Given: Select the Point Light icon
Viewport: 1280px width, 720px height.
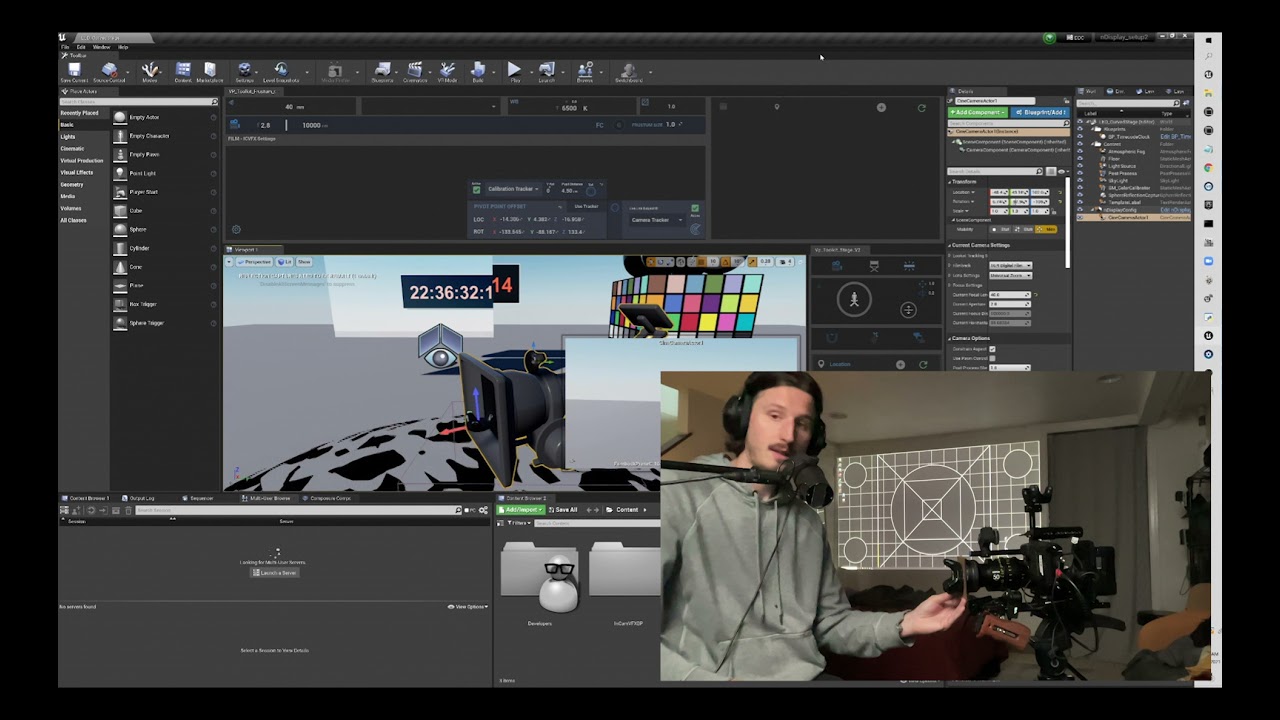Looking at the screenshot, I should (x=120, y=173).
